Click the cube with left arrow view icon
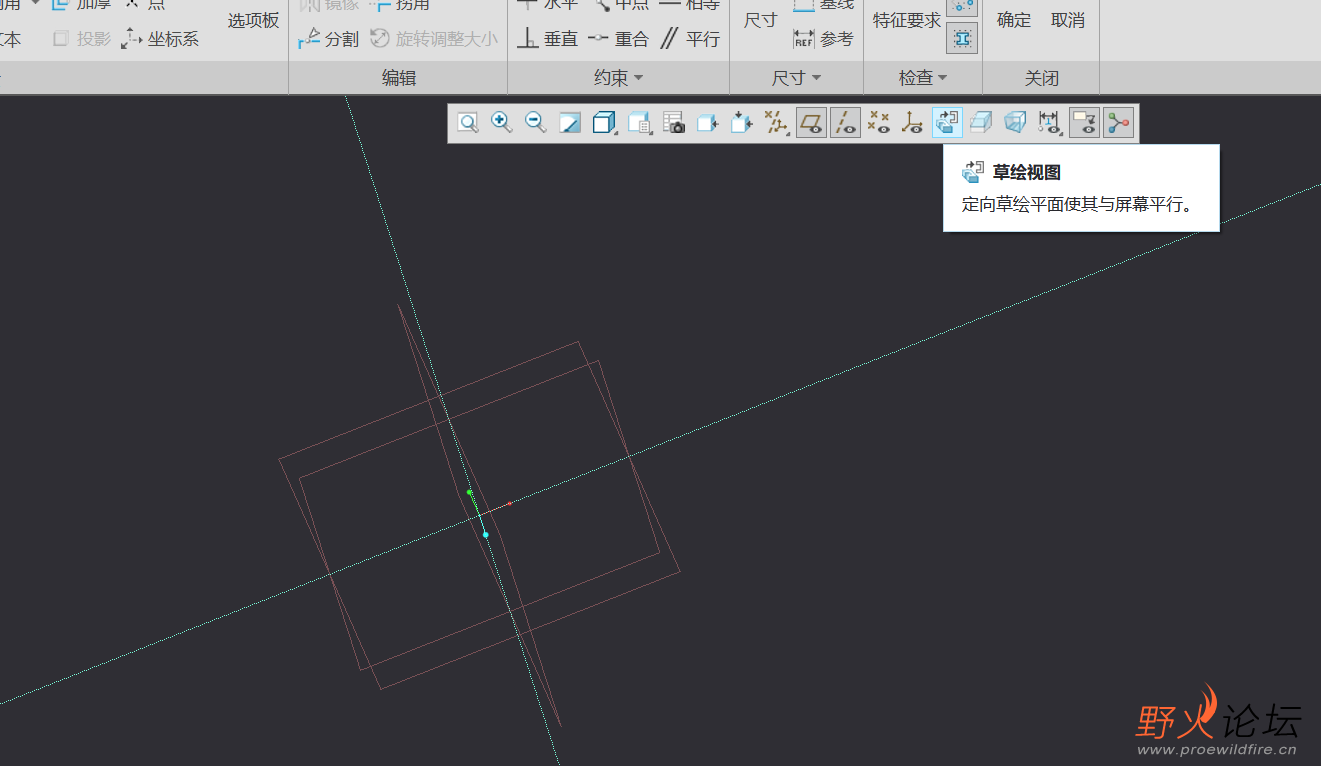 tap(708, 123)
